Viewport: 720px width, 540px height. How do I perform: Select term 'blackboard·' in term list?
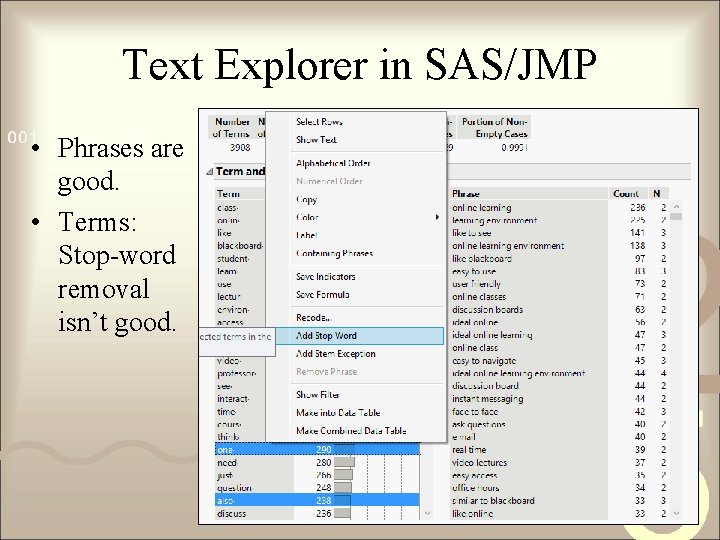pos(240,246)
